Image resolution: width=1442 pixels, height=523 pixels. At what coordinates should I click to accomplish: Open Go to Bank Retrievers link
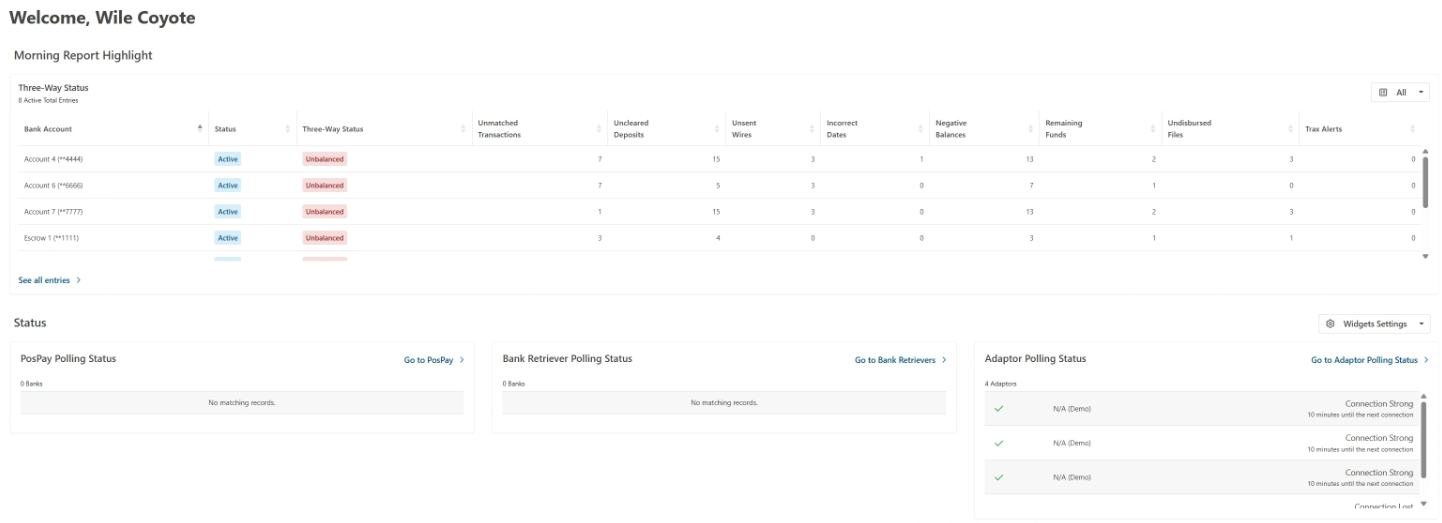click(900, 360)
